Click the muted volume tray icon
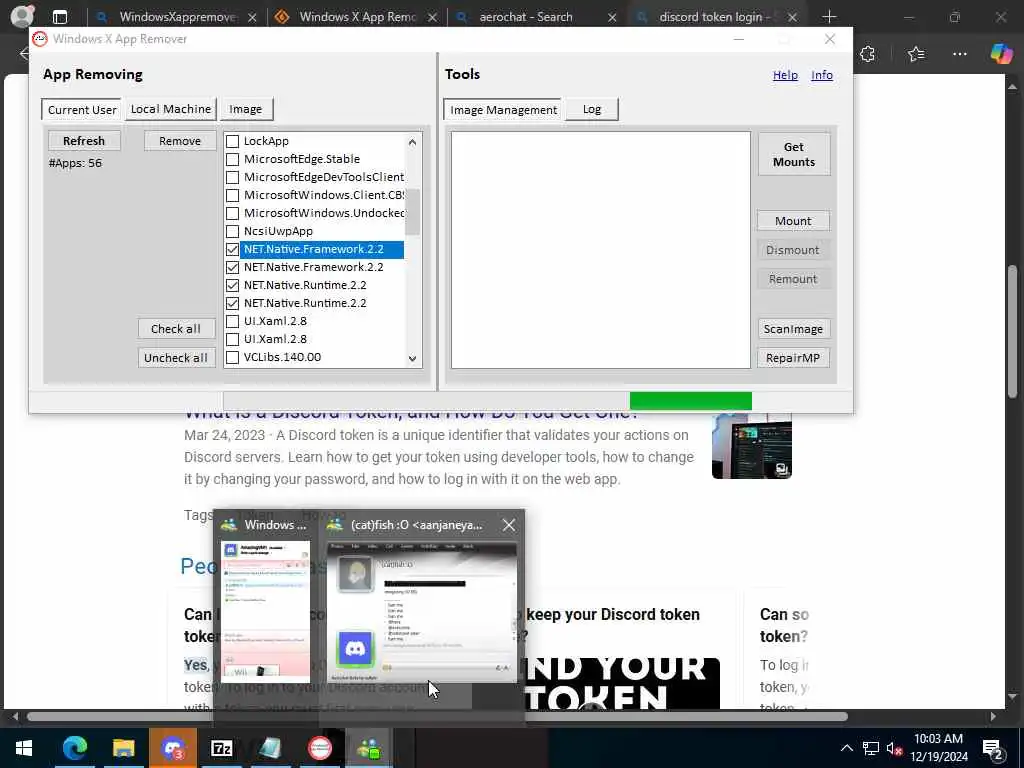Screen dimensions: 1024x768 point(894,748)
